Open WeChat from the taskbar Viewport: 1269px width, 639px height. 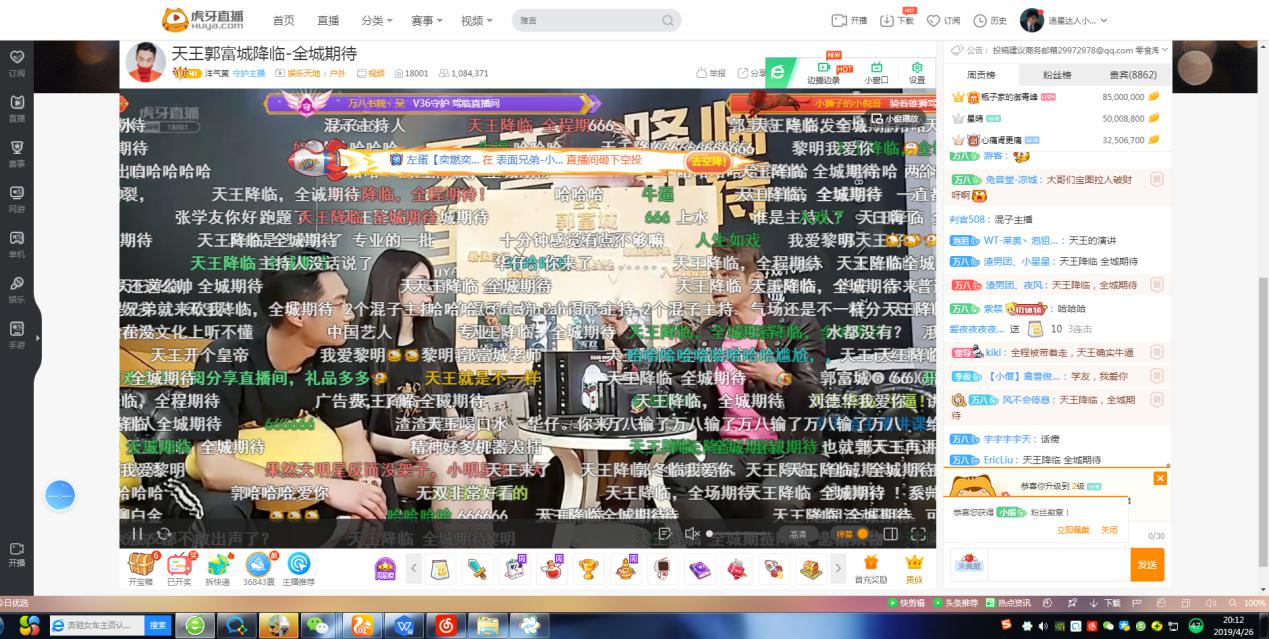[319, 625]
